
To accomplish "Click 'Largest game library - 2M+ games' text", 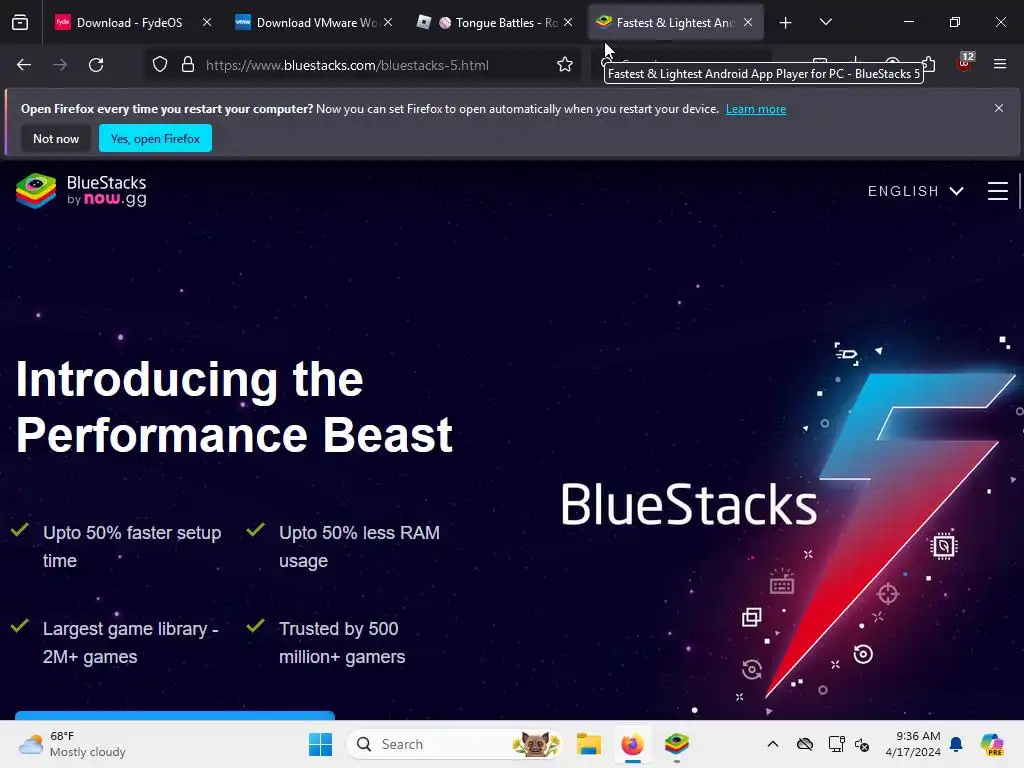I will point(131,643).
